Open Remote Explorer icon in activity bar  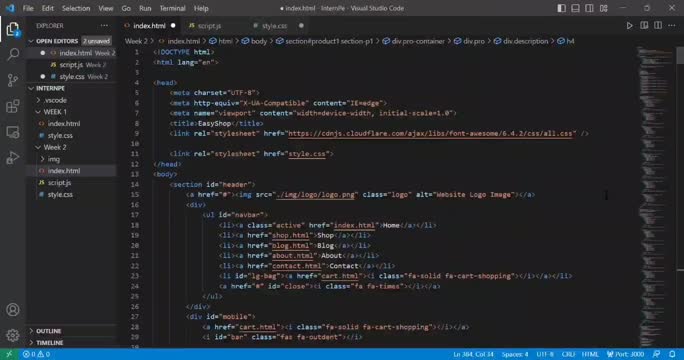13,132
